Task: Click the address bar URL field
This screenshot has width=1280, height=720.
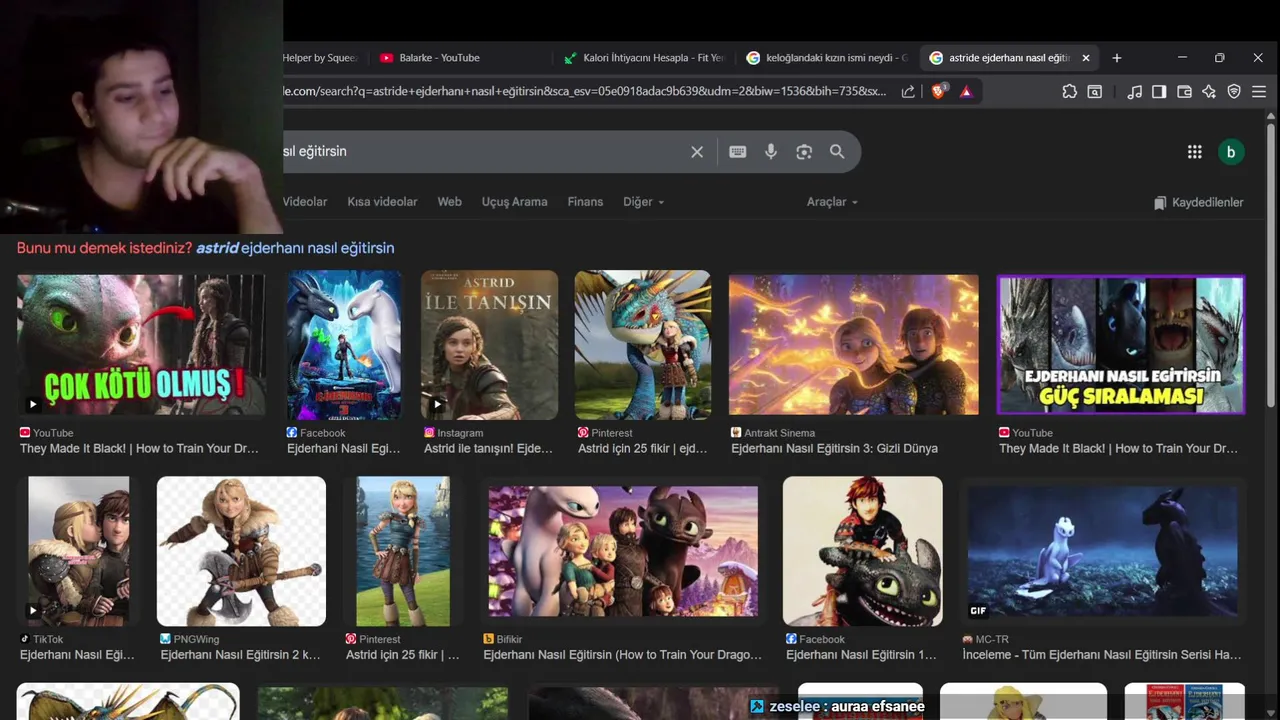Action: coord(585,91)
